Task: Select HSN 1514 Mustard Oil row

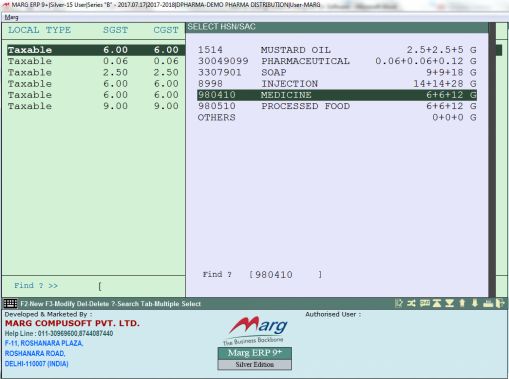Action: pos(337,50)
